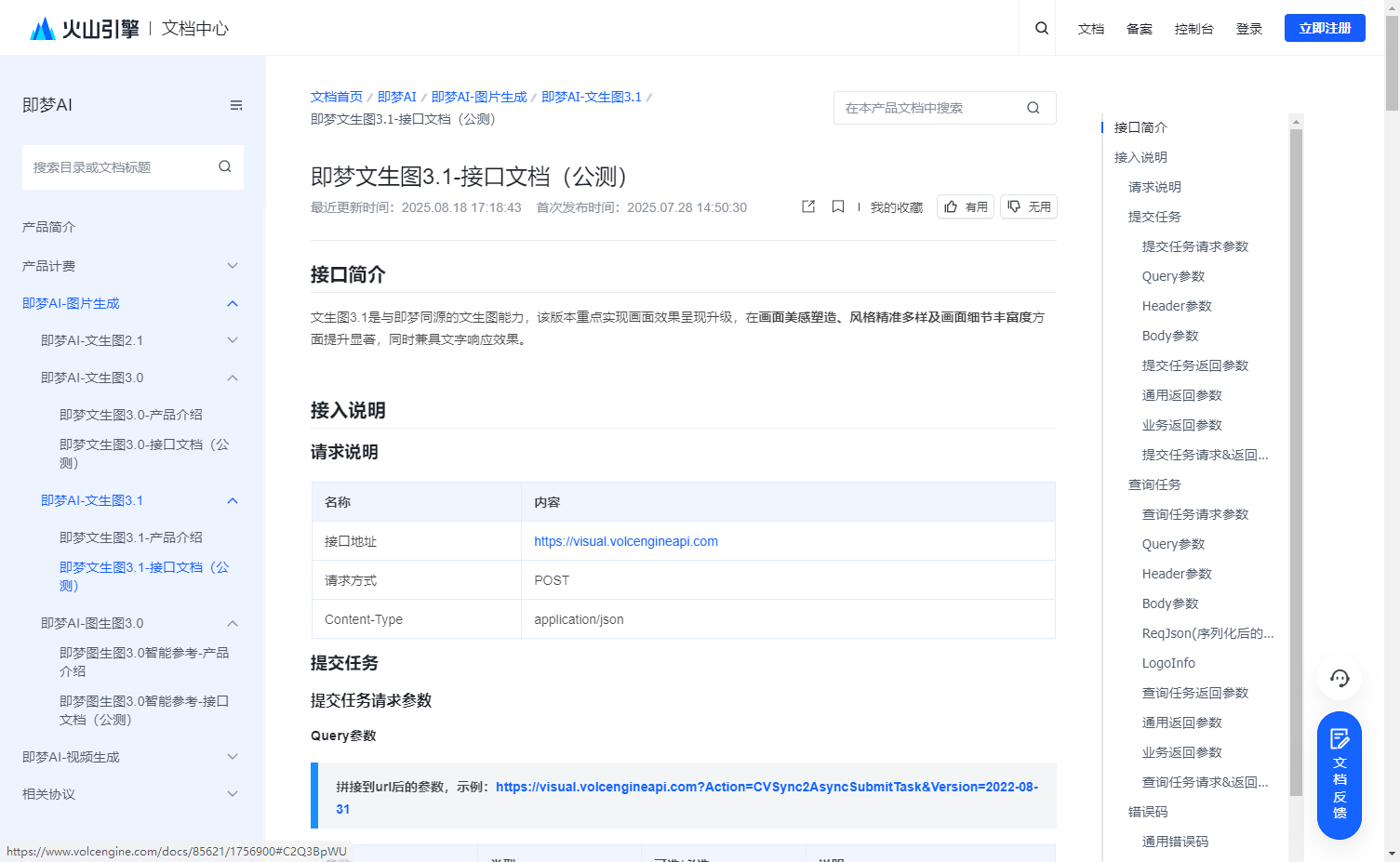Open 我的收藏

[x=896, y=207]
